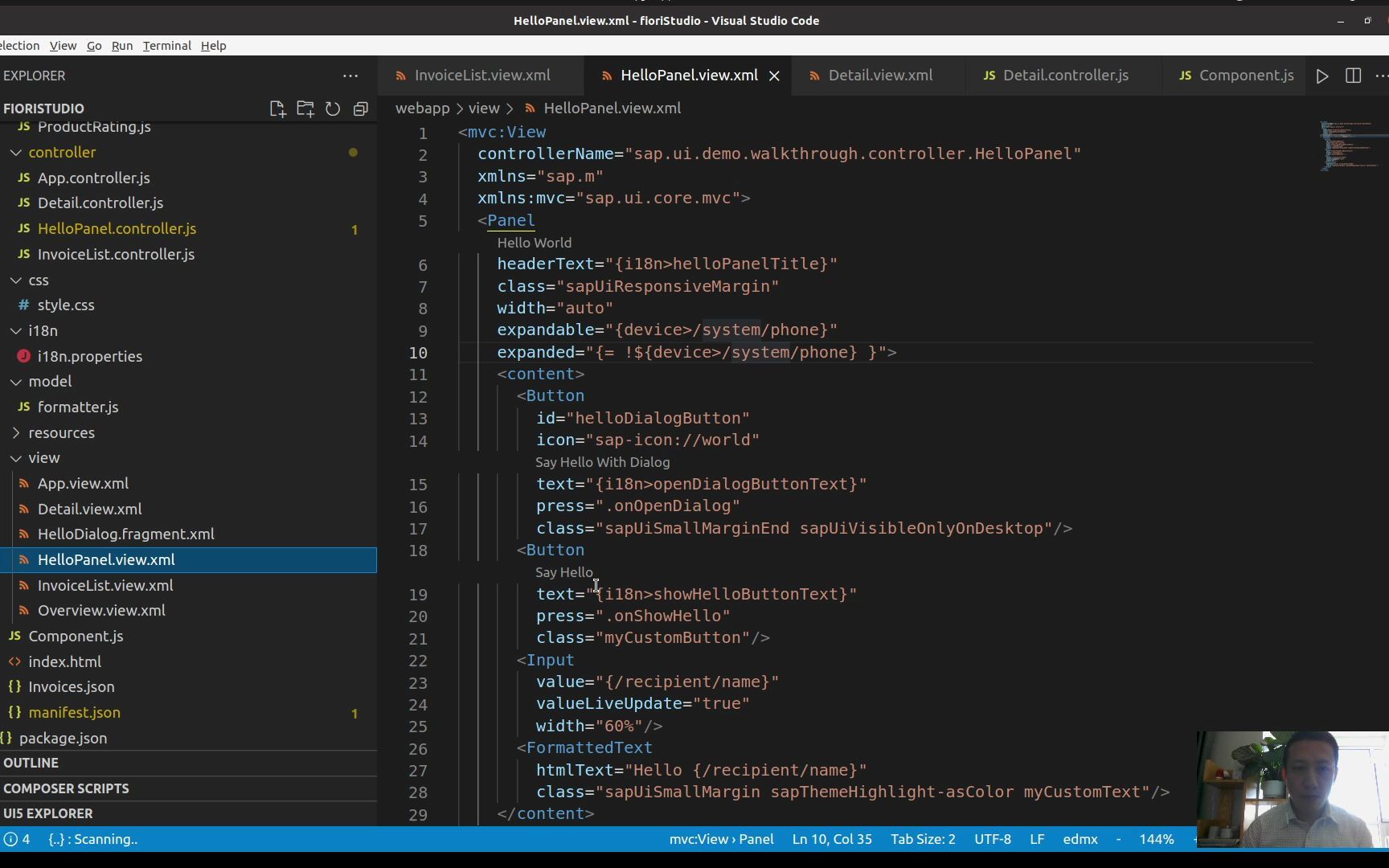The image size is (1389, 868).
Task: Open the Go menu
Action: tap(94, 46)
